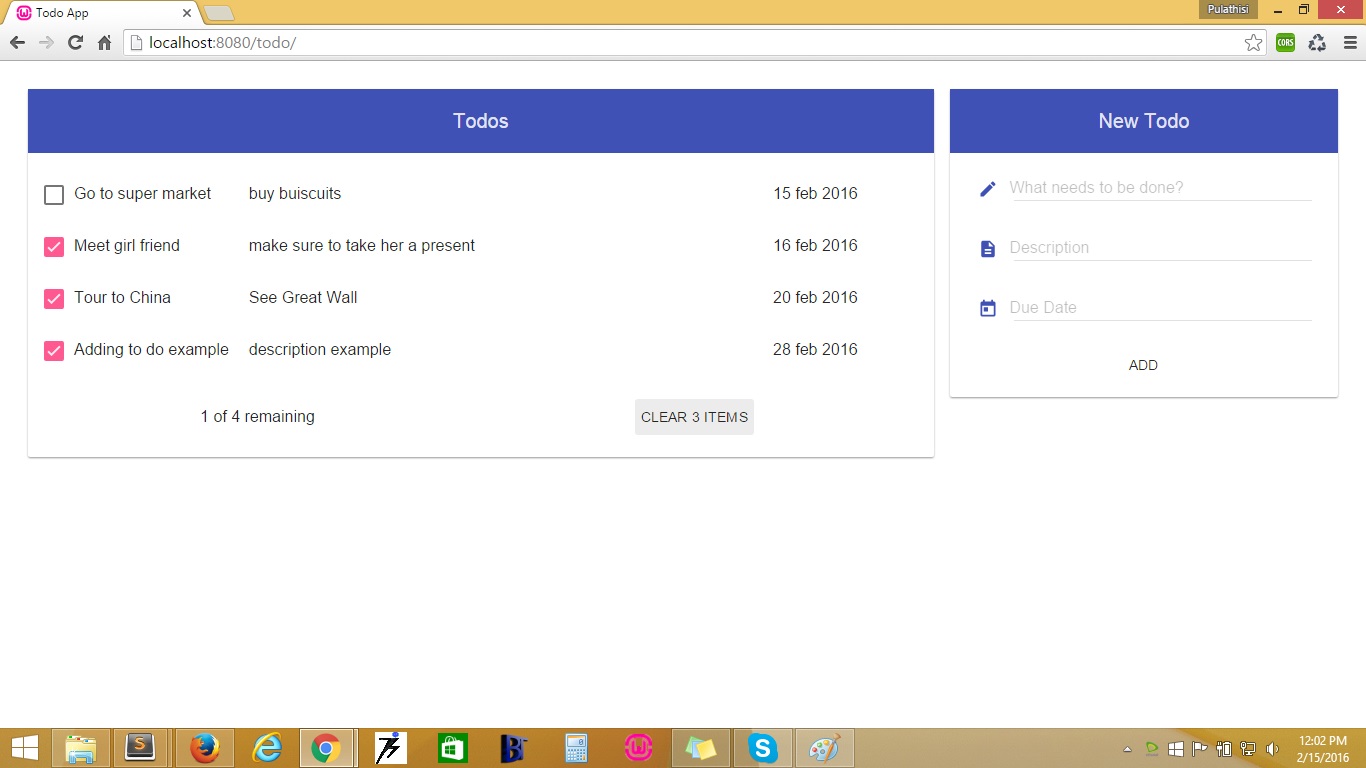This screenshot has height=768, width=1366.
Task: Open Skype from the taskbar
Action: [763, 748]
